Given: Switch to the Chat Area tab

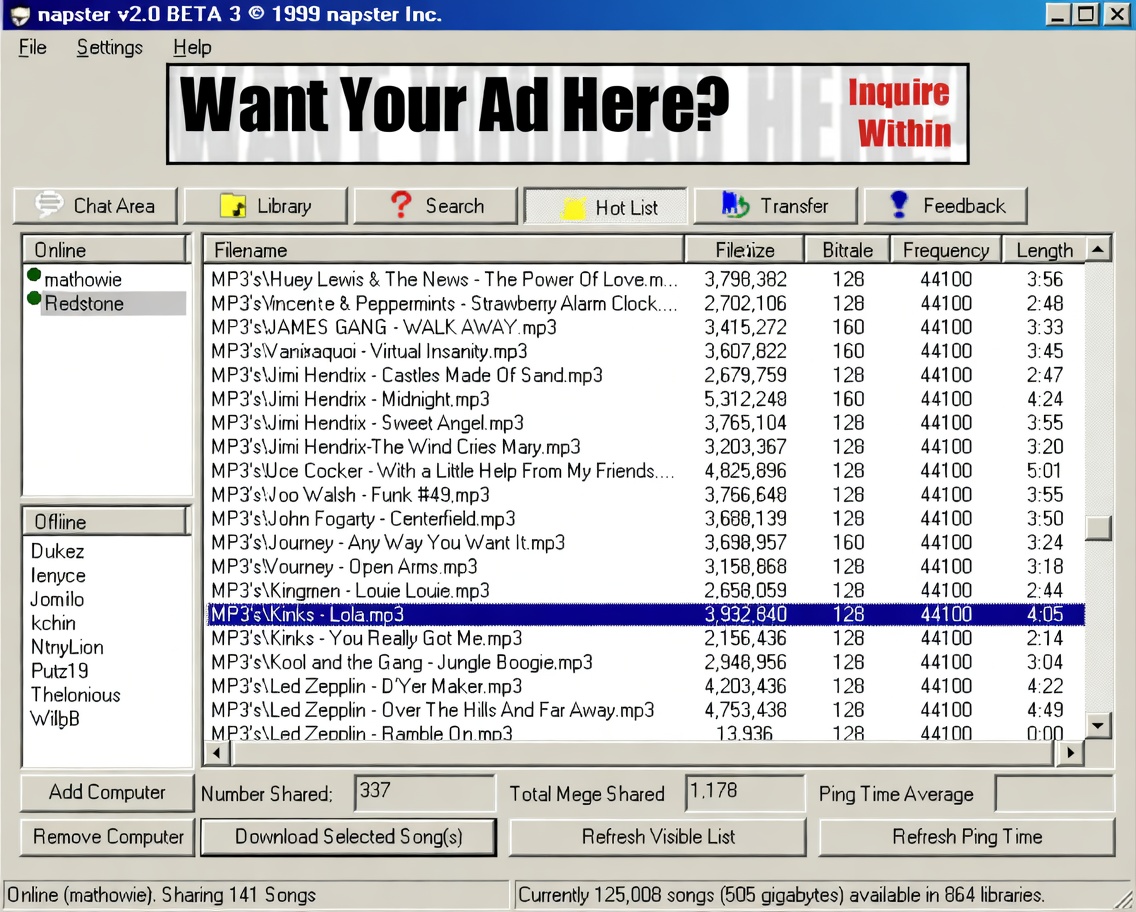Looking at the screenshot, I should point(96,206).
